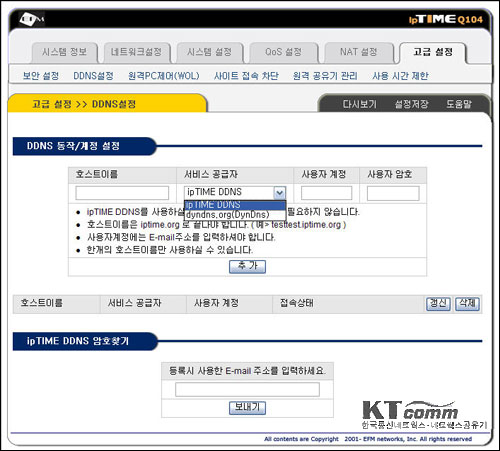Click the EFM networks copyright text
This screenshot has width=500, height=451.
(x=368, y=439)
